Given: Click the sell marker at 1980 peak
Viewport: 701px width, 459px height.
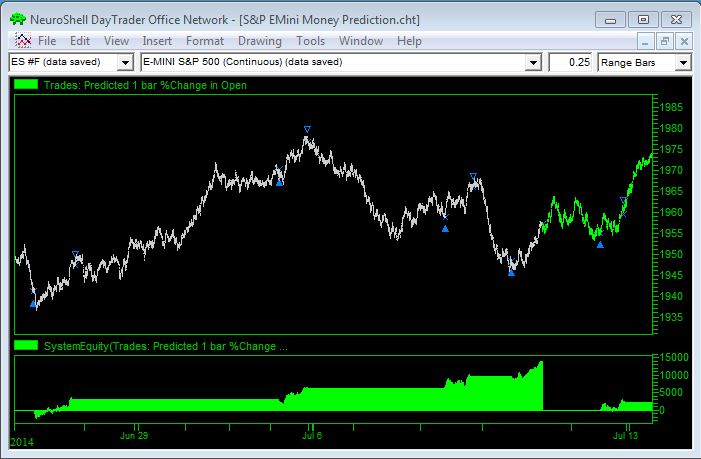Looking at the screenshot, I should tap(307, 129).
